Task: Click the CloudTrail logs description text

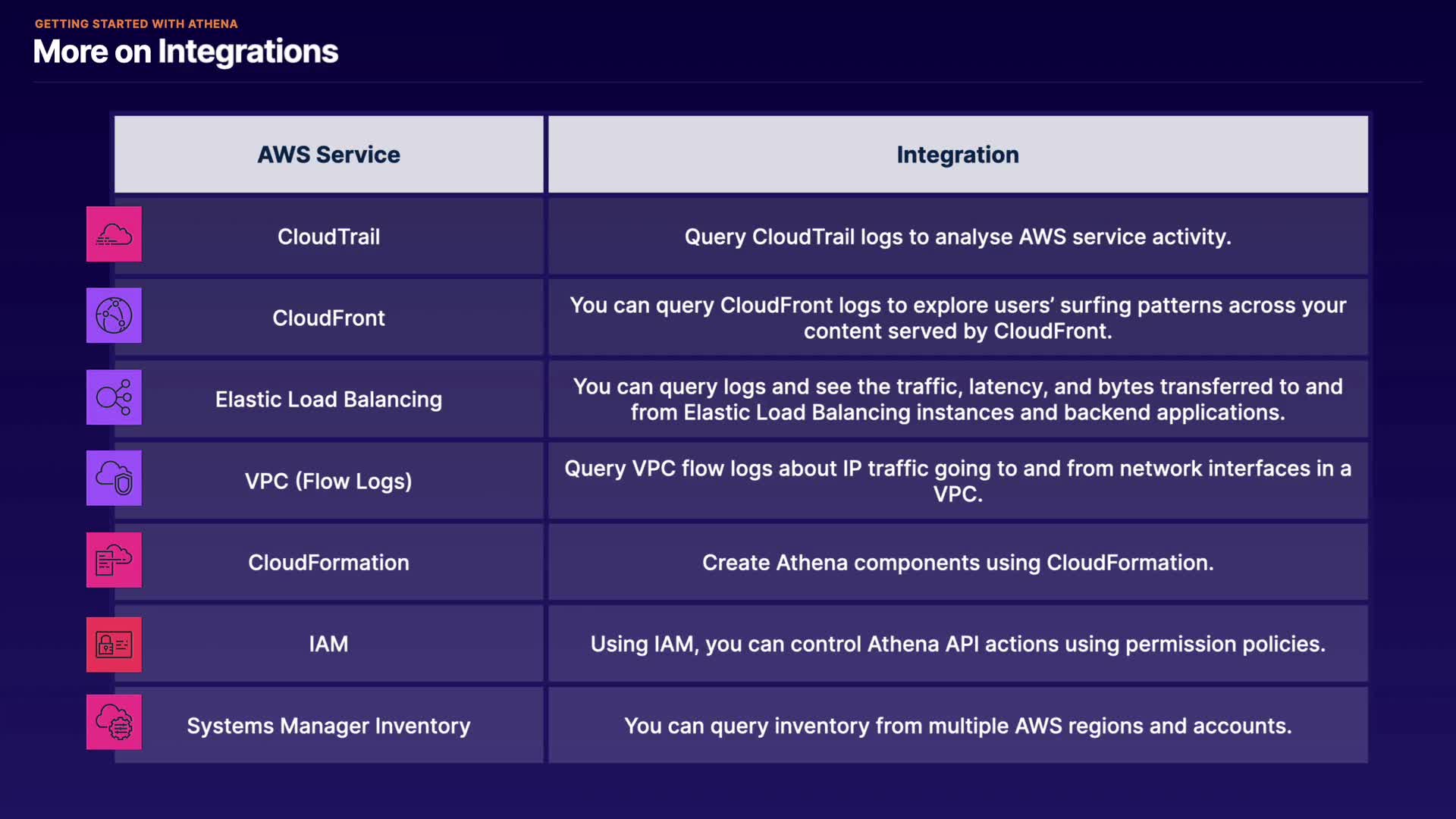Action: point(957,237)
